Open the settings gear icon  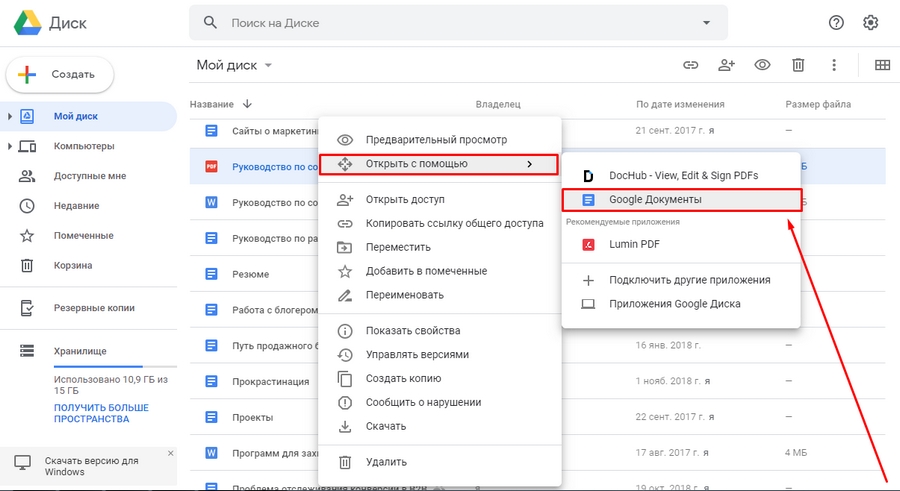click(871, 22)
